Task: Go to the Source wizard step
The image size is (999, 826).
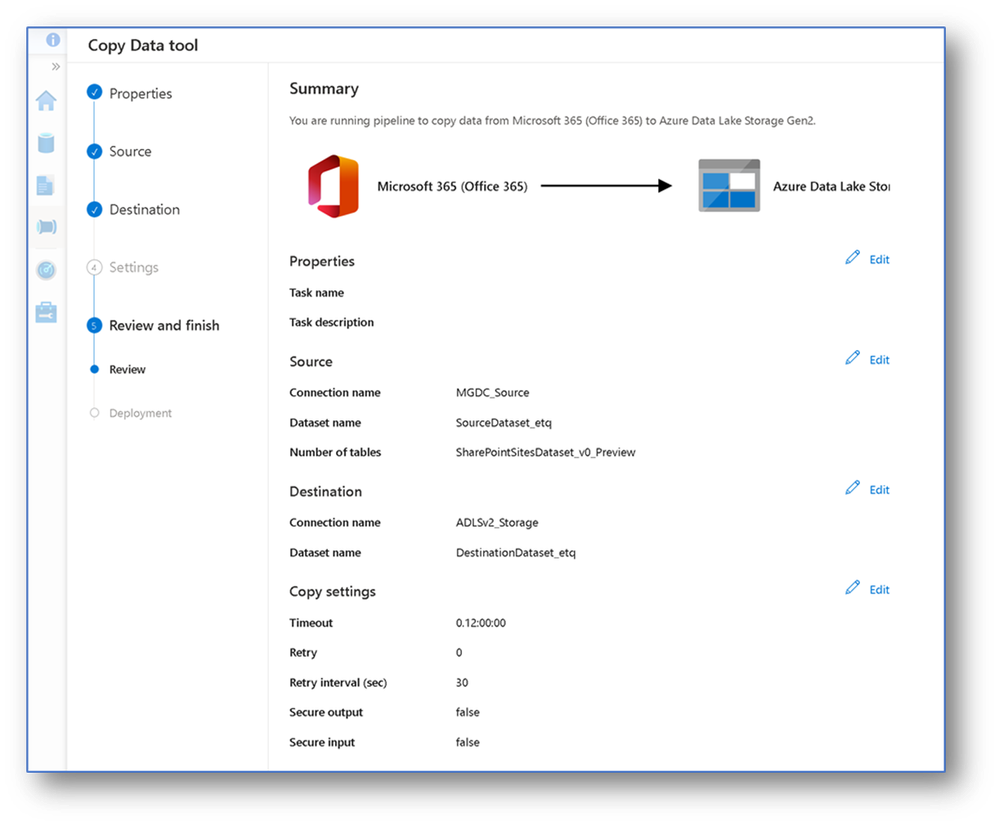Action: [x=131, y=152]
